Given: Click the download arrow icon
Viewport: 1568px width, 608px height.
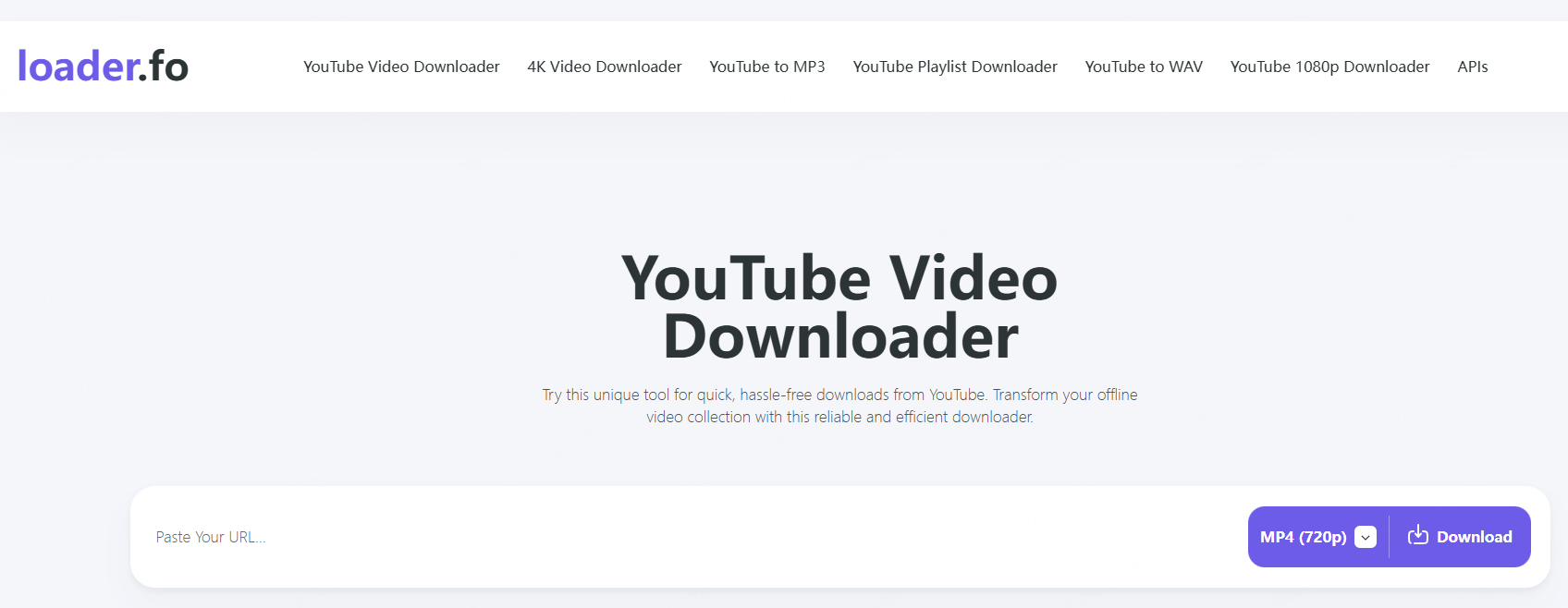Looking at the screenshot, I should click(x=1418, y=535).
